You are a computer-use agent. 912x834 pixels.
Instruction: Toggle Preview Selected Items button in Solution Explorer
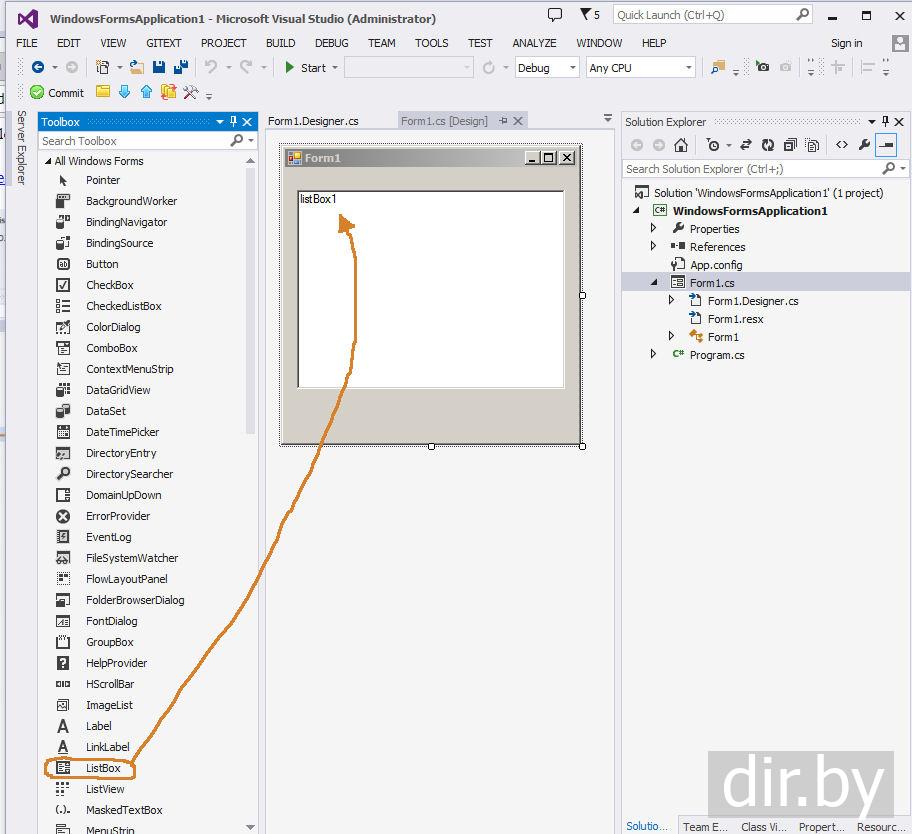(886, 145)
